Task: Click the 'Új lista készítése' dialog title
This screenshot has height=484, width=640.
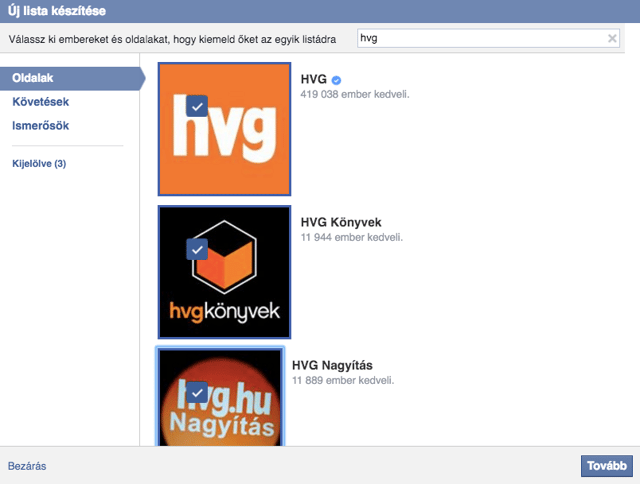Action: pyautogui.click(x=57, y=11)
